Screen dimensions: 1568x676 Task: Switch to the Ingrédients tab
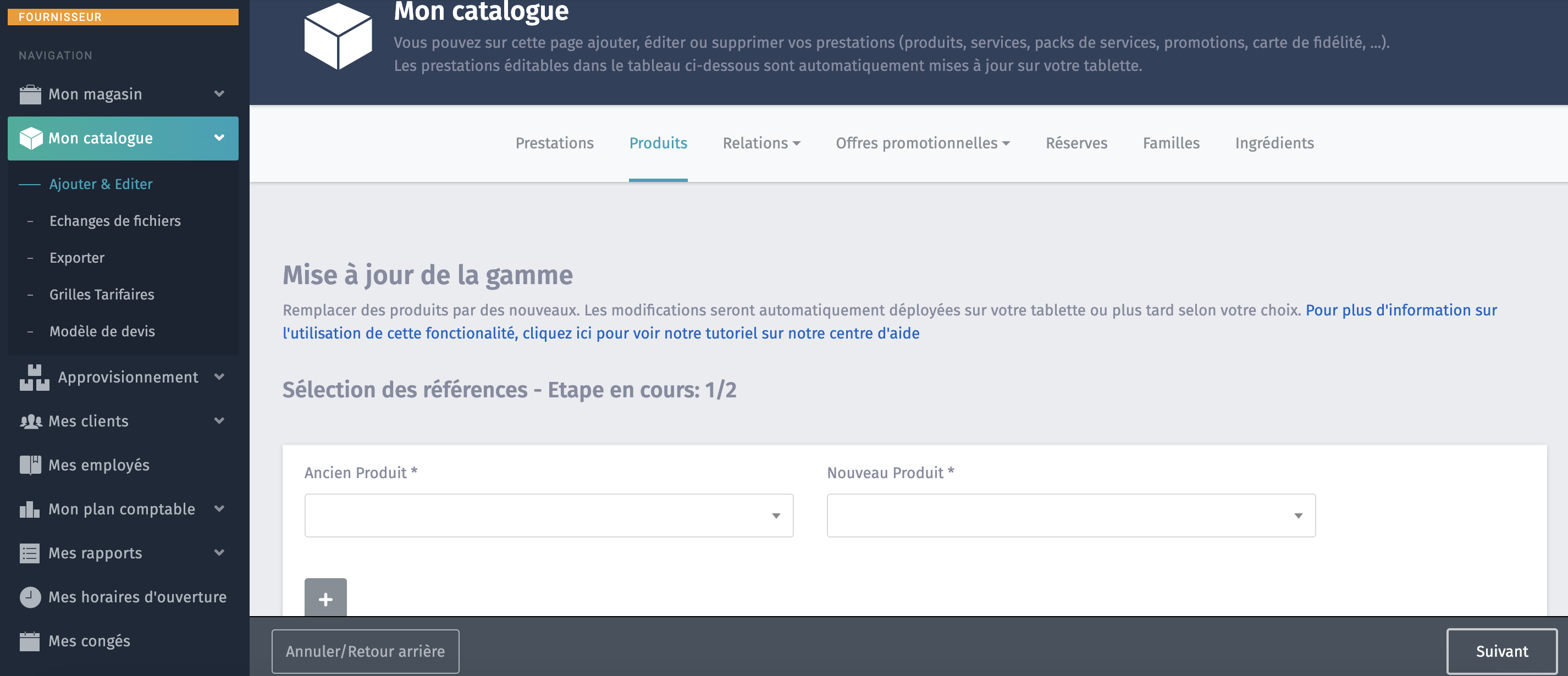tap(1274, 143)
